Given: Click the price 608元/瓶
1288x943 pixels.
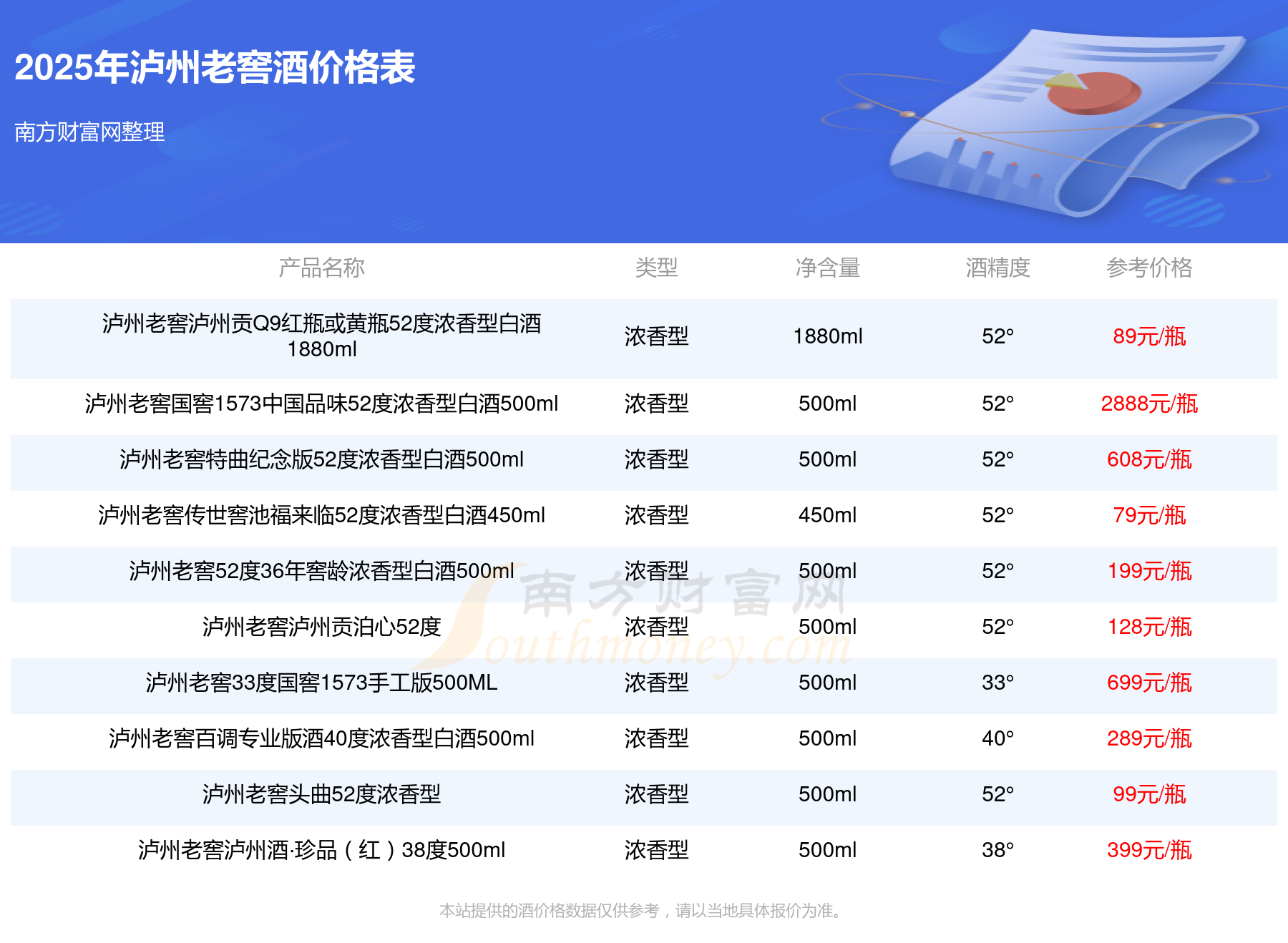Looking at the screenshot, I should click(1149, 459).
